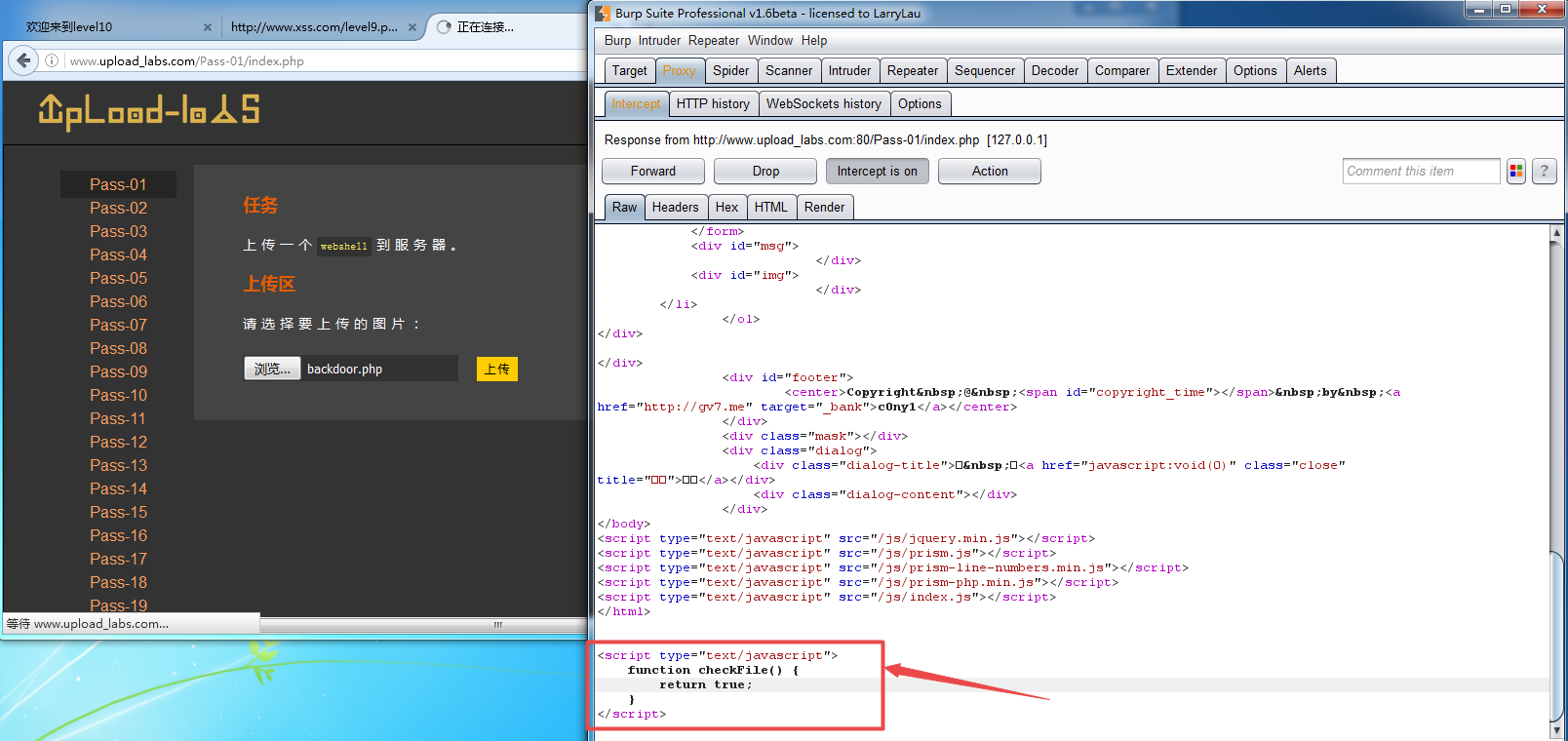This screenshot has height=741, width=1568.
Task: Switch to the Spider tab
Action: point(730,71)
